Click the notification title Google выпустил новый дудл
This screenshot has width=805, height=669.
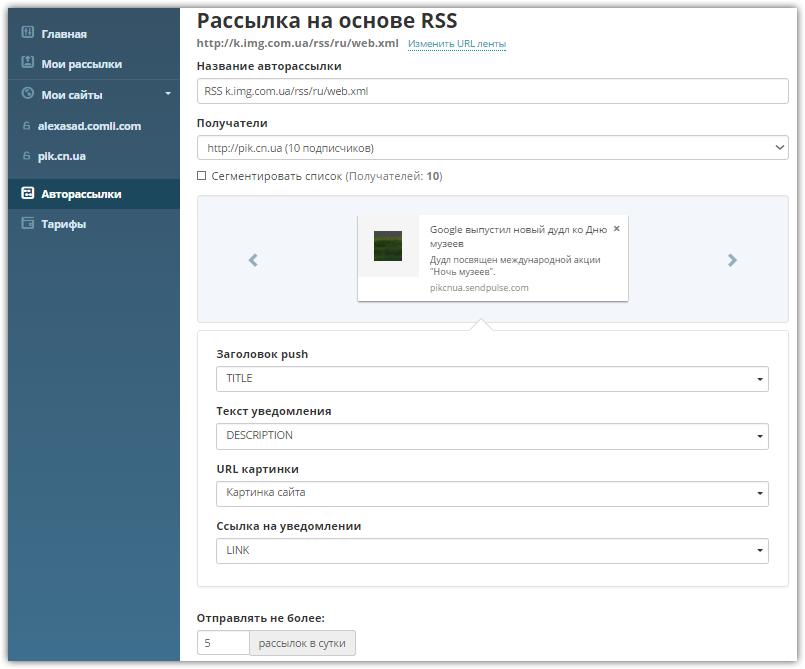pyautogui.click(x=519, y=236)
